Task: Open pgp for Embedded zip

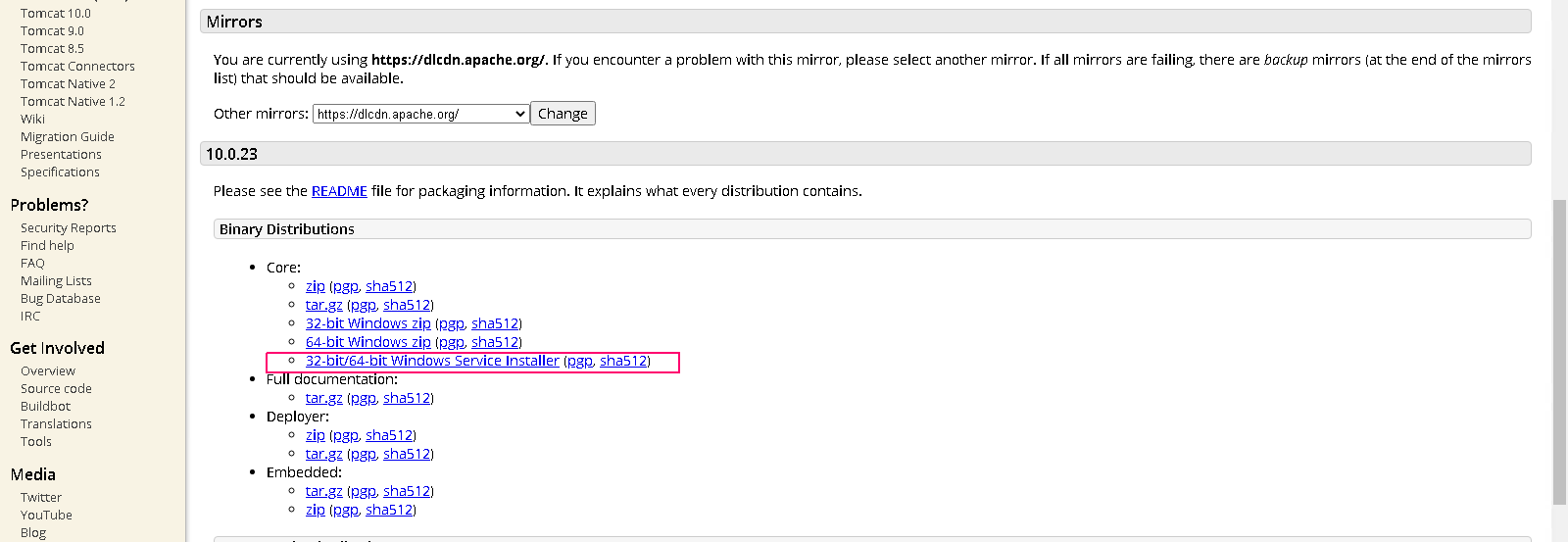Action: (x=345, y=510)
